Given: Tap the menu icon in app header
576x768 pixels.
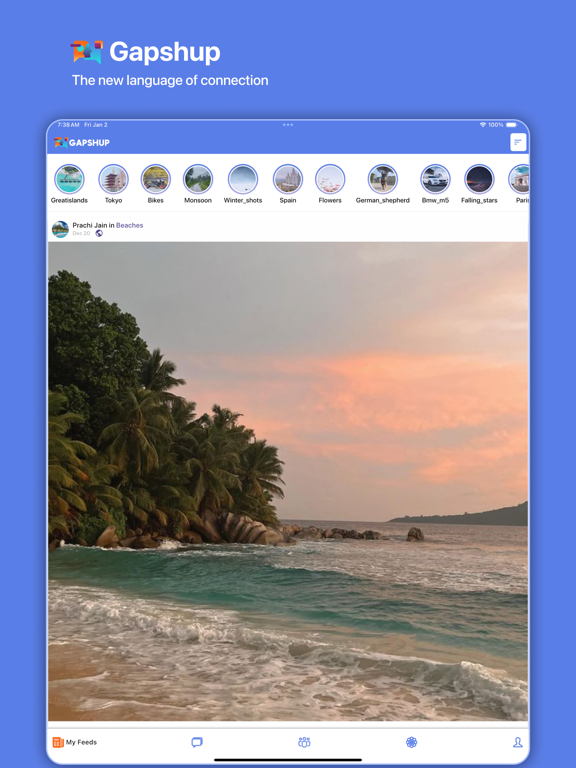Looking at the screenshot, I should pos(518,142).
